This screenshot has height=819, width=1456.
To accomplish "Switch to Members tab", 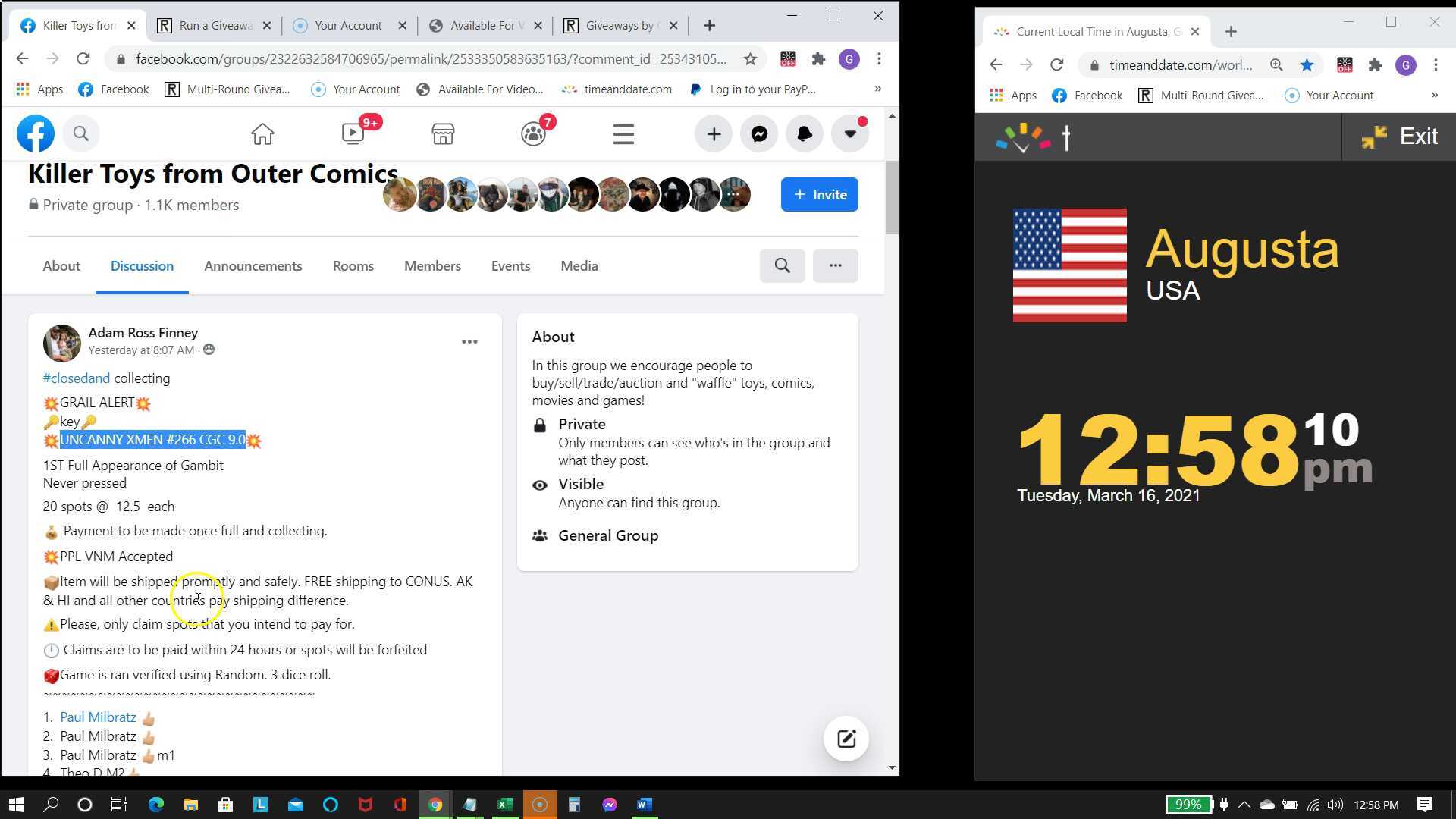I will point(432,266).
